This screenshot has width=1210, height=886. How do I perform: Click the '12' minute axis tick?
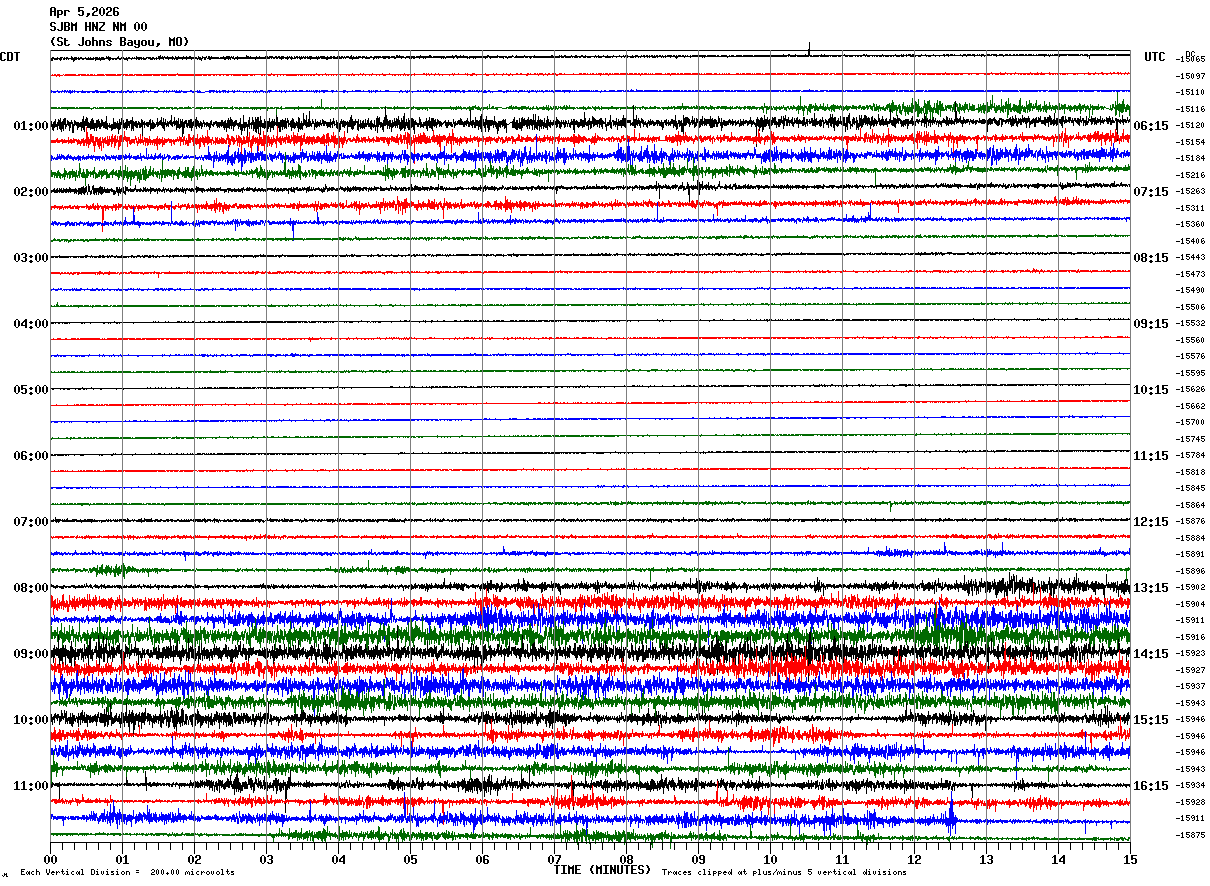click(x=915, y=859)
